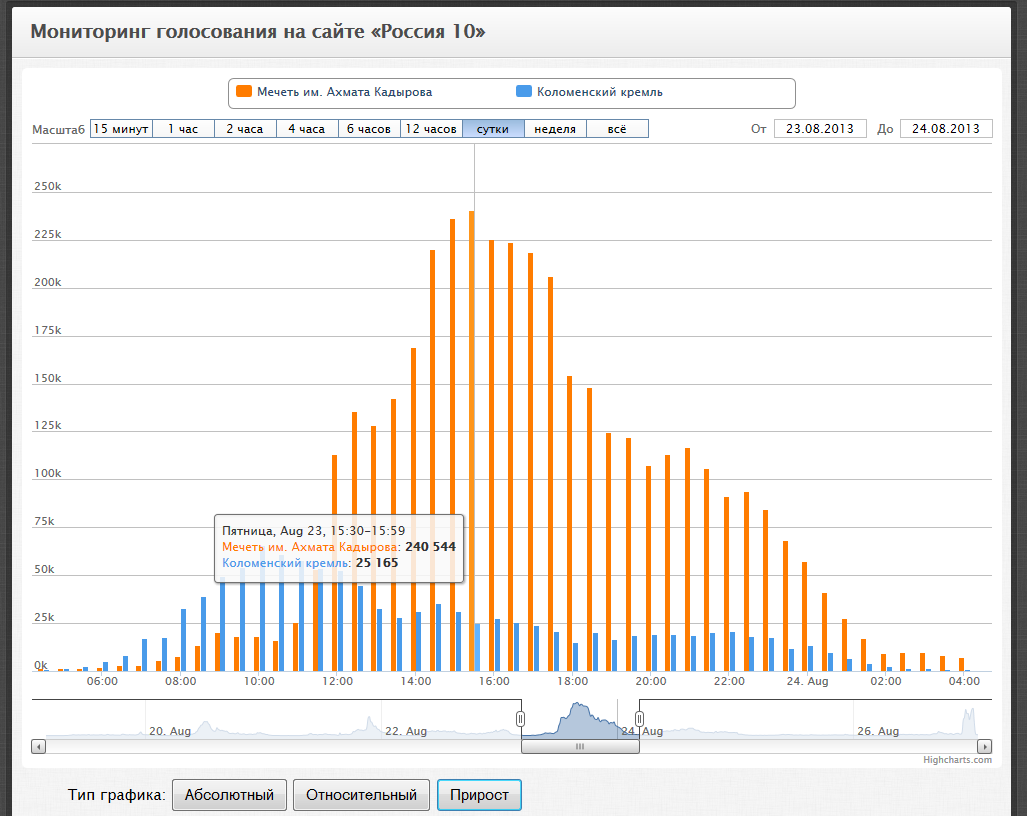Toggle the blue Коломенский кремль legend marker
Viewport: 1027px width, 816px height.
pos(523,91)
